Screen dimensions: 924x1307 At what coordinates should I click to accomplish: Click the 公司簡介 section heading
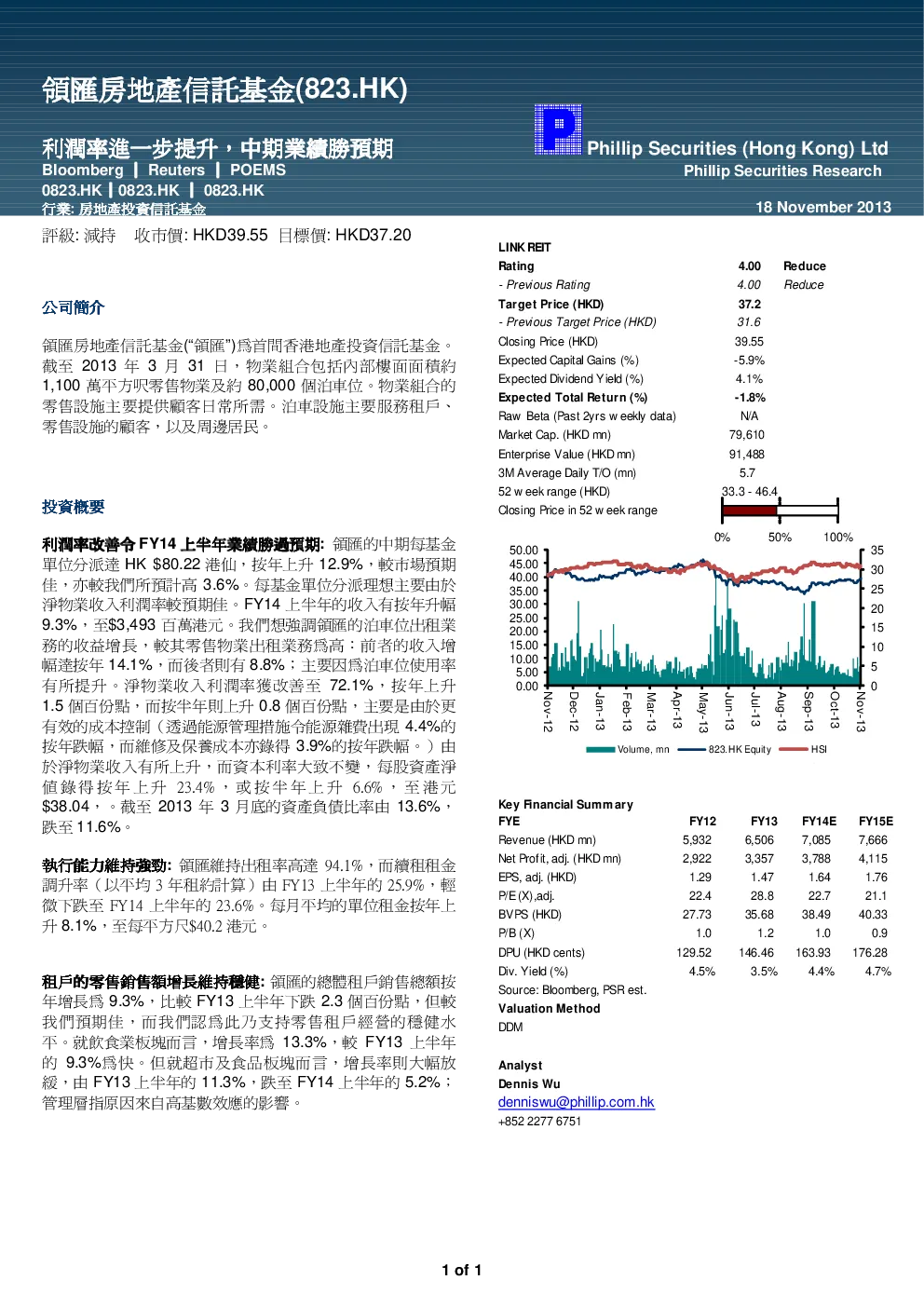click(x=73, y=307)
